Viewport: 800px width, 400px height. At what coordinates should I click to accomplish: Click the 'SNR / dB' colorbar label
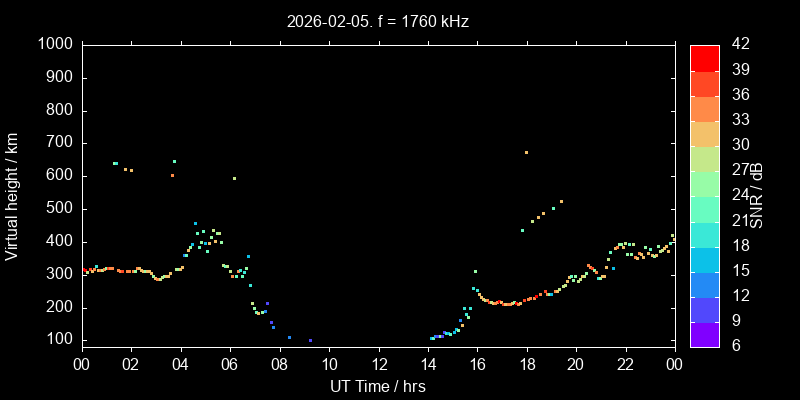(x=757, y=195)
